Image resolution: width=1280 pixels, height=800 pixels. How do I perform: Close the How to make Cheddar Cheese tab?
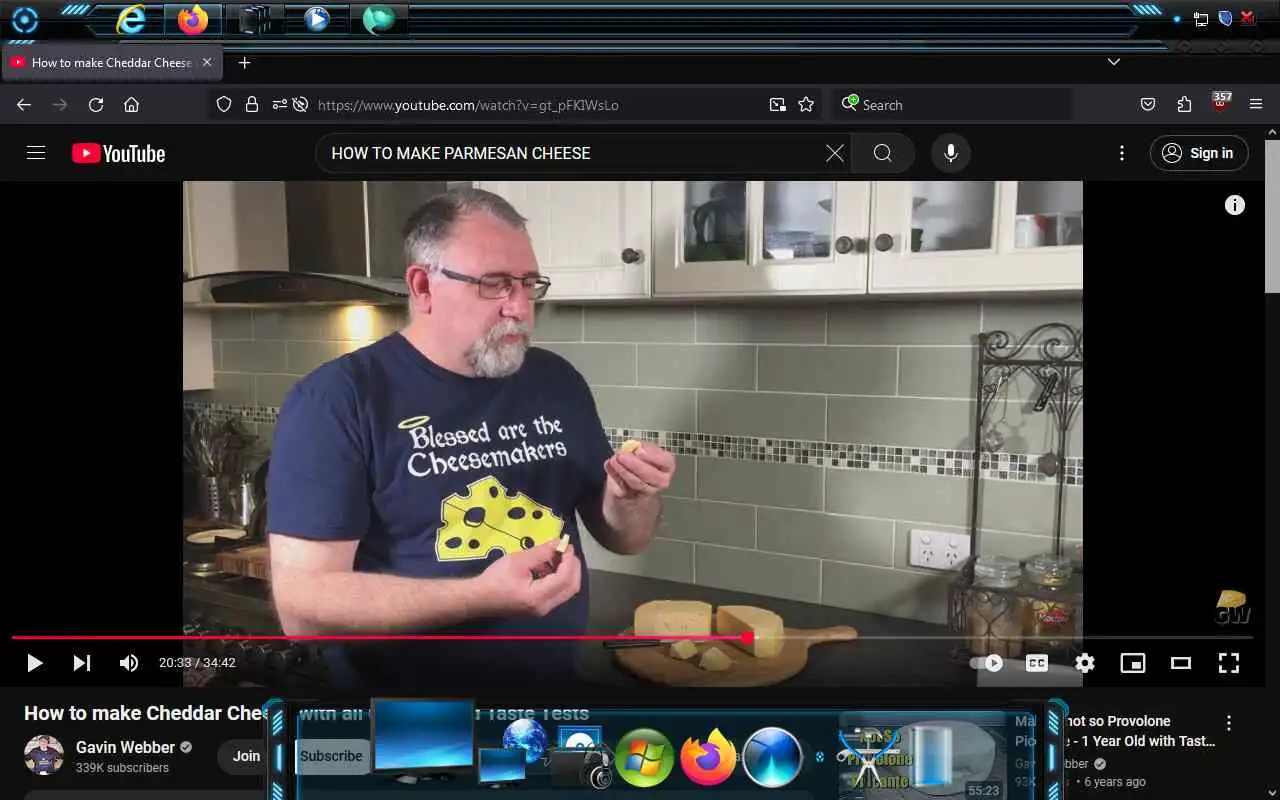[207, 62]
